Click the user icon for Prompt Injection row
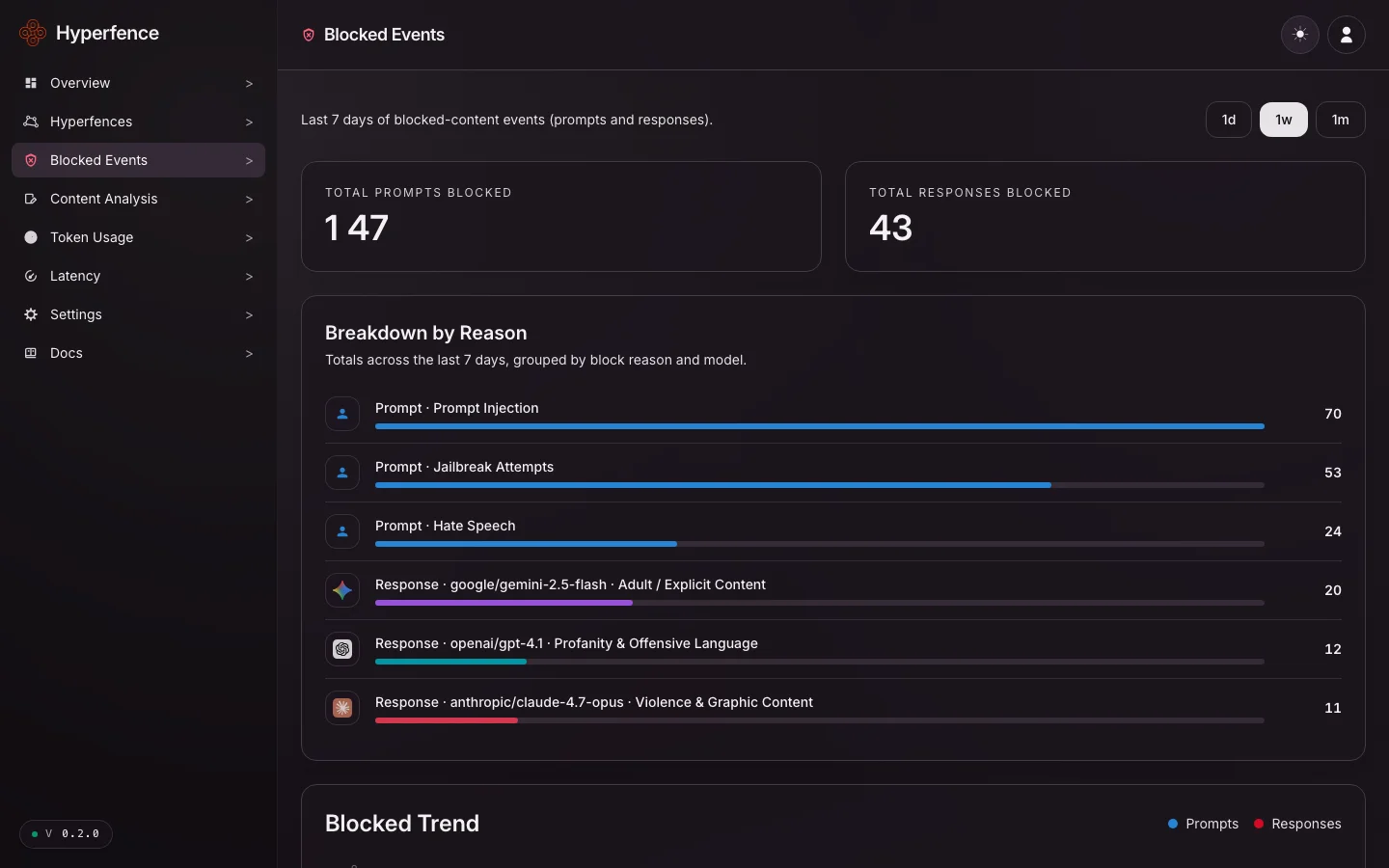This screenshot has height=868, width=1389. pyautogui.click(x=342, y=414)
